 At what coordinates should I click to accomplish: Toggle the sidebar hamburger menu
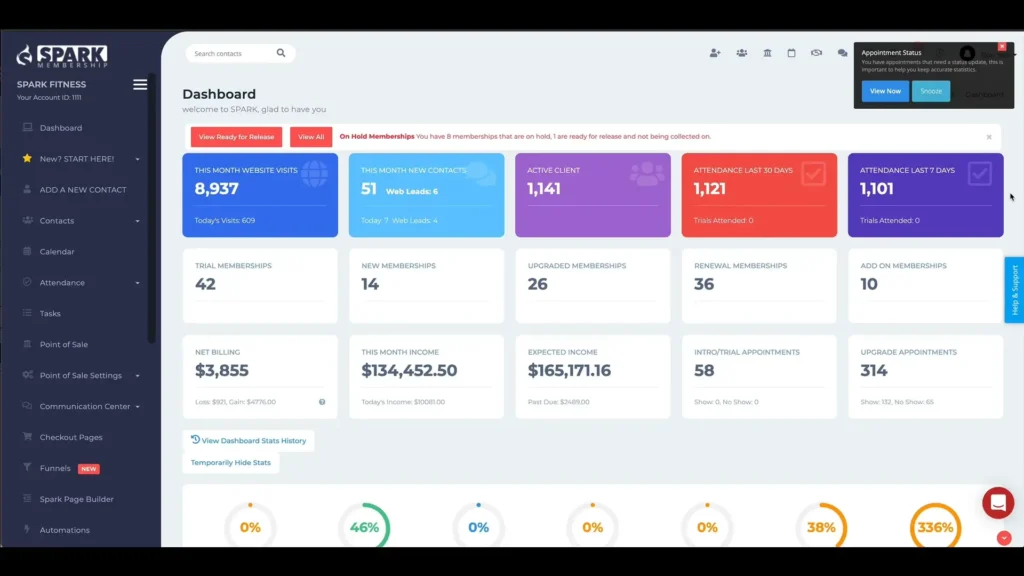140,85
